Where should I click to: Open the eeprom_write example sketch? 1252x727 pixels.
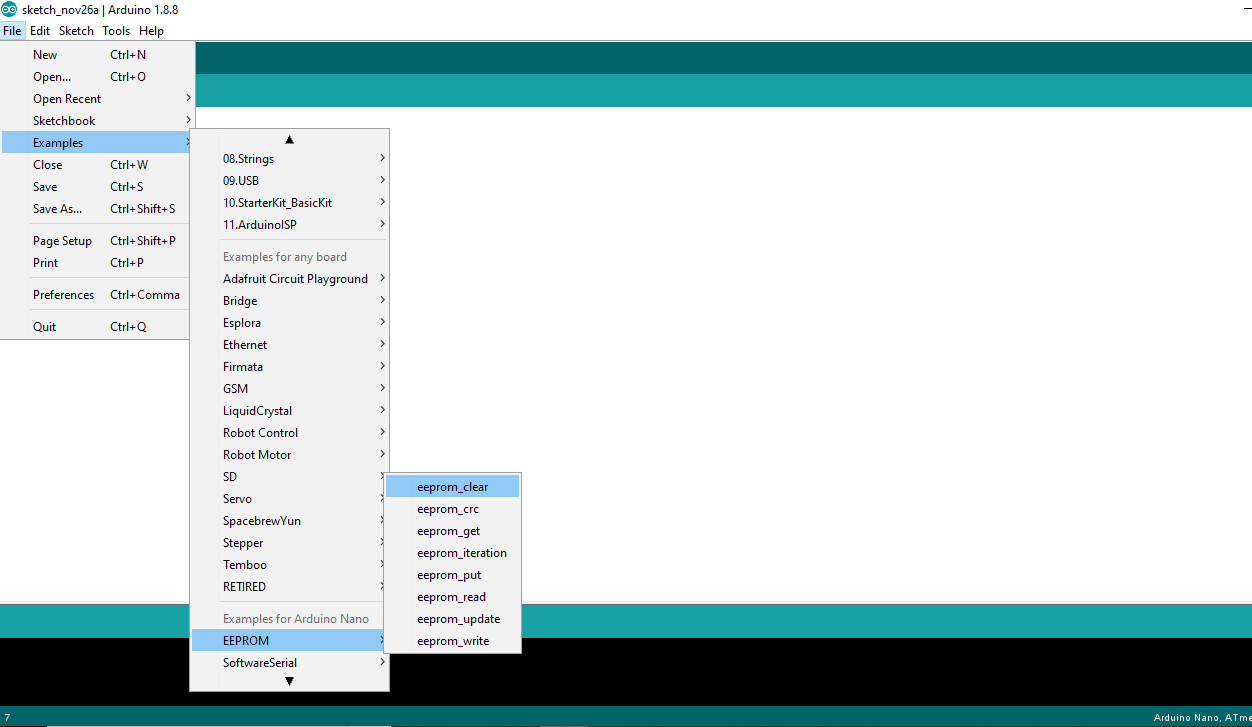pyautogui.click(x=452, y=640)
